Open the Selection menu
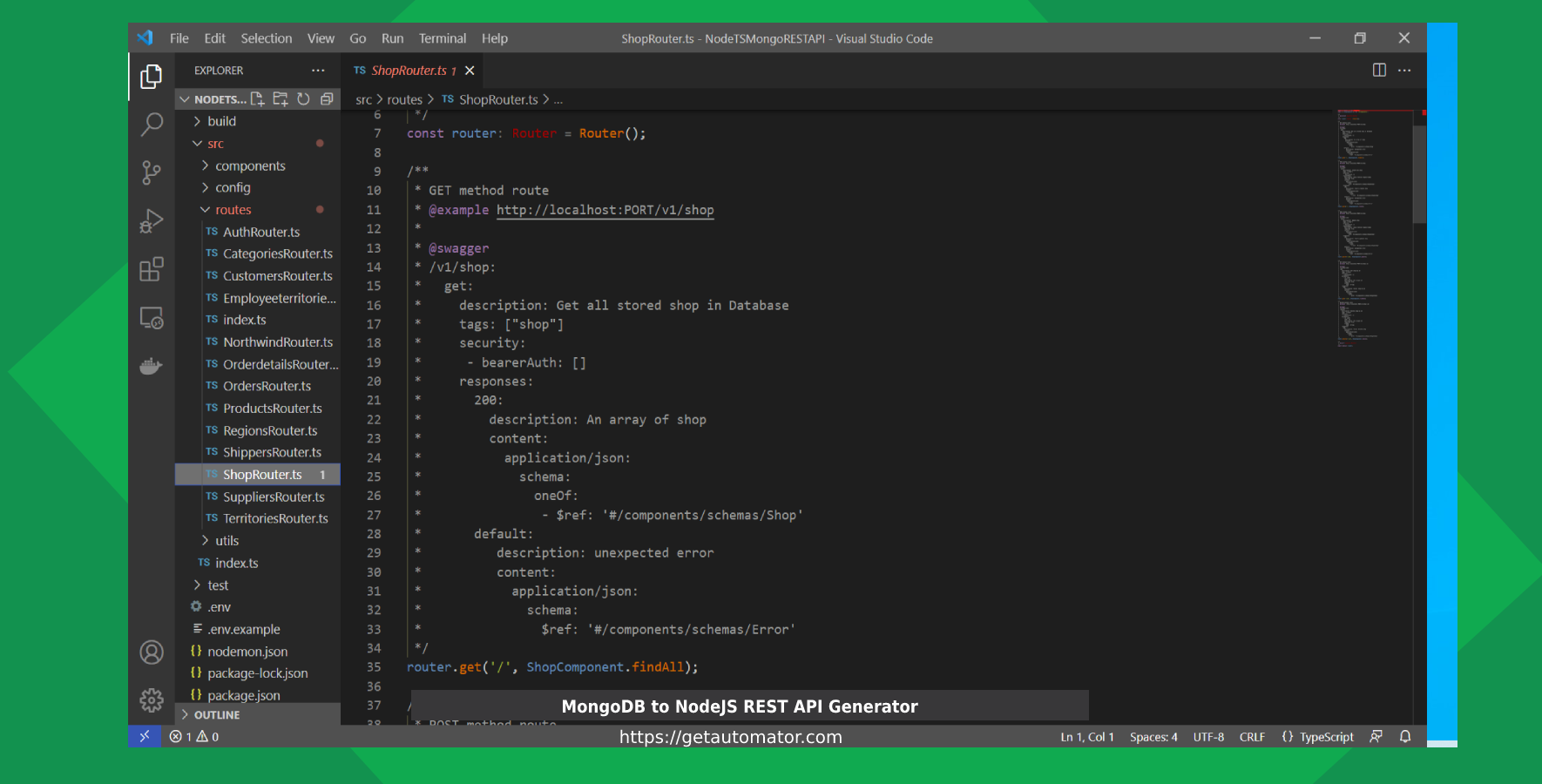The height and width of the screenshot is (784, 1542). click(x=267, y=38)
